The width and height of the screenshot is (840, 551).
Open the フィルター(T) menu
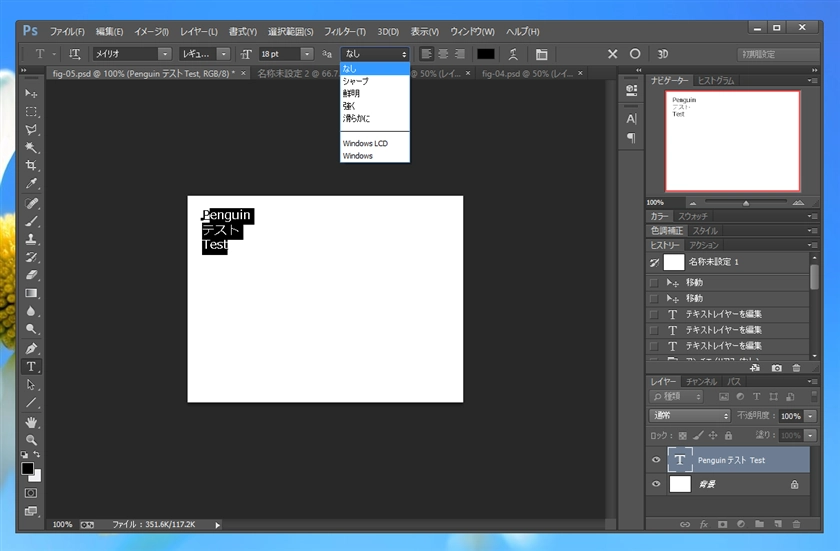[x=346, y=31]
